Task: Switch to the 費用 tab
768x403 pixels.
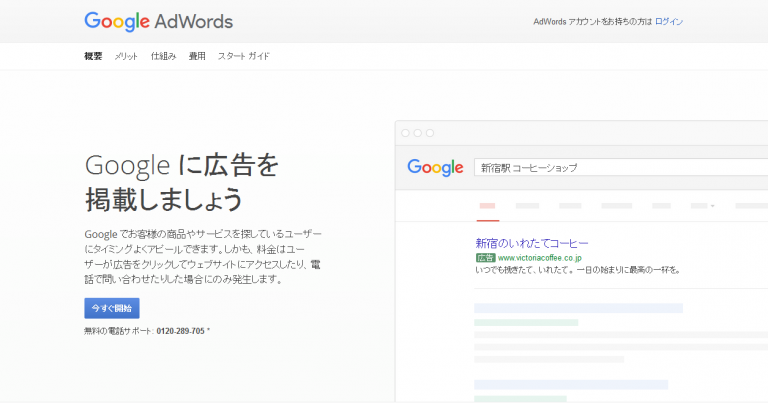Action: (x=197, y=56)
